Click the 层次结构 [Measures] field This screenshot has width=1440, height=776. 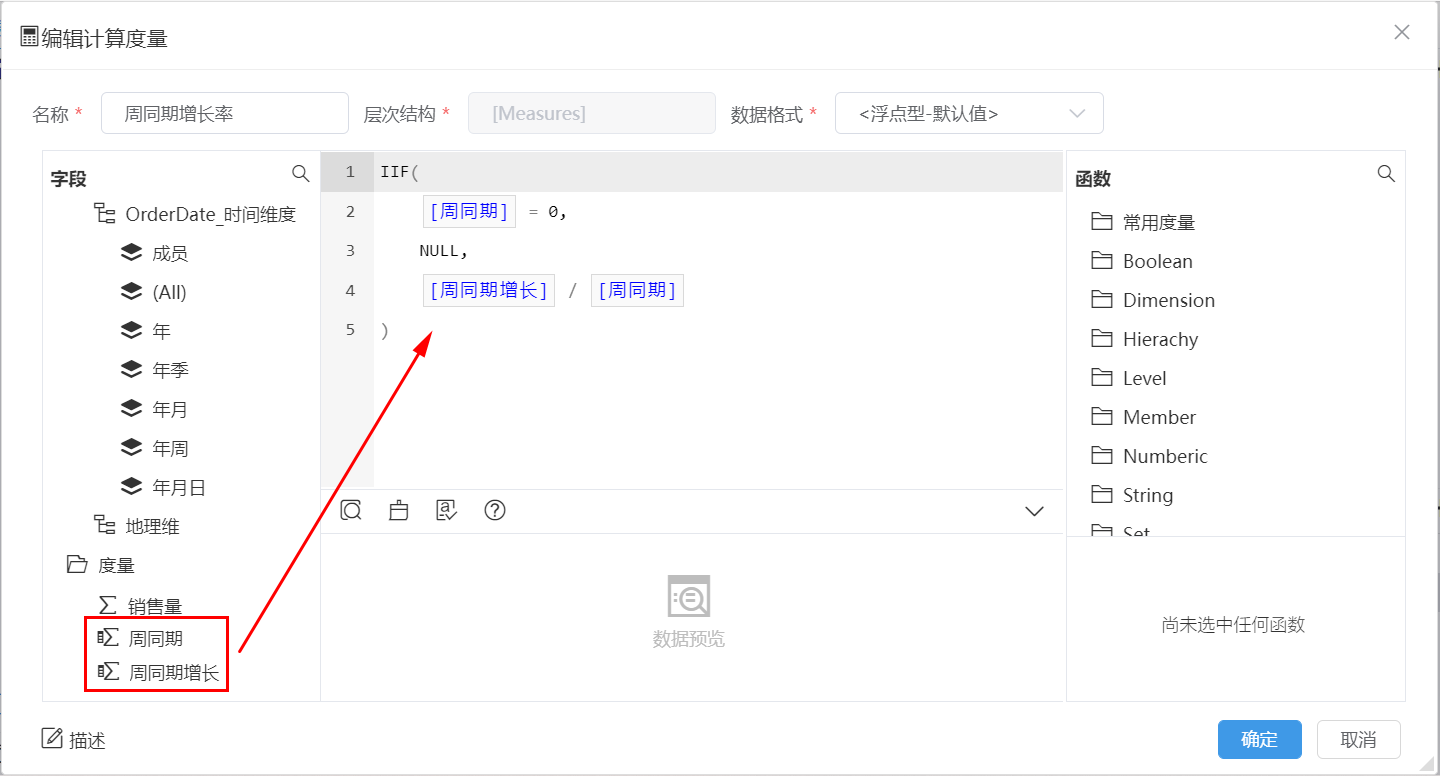592,113
